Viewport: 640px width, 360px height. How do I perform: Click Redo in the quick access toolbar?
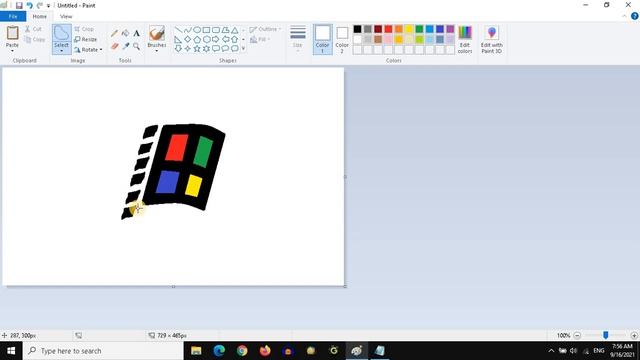point(40,6)
